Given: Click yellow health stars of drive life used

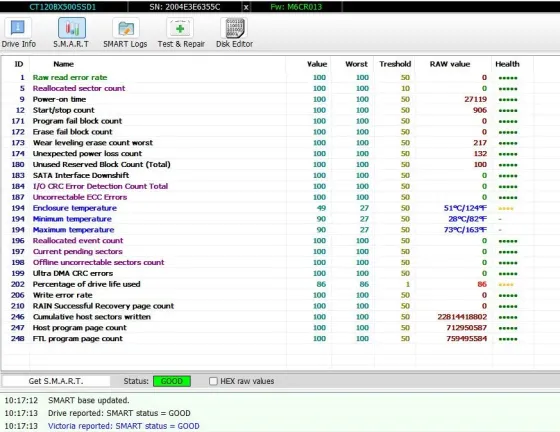Looking at the screenshot, I should point(506,285).
